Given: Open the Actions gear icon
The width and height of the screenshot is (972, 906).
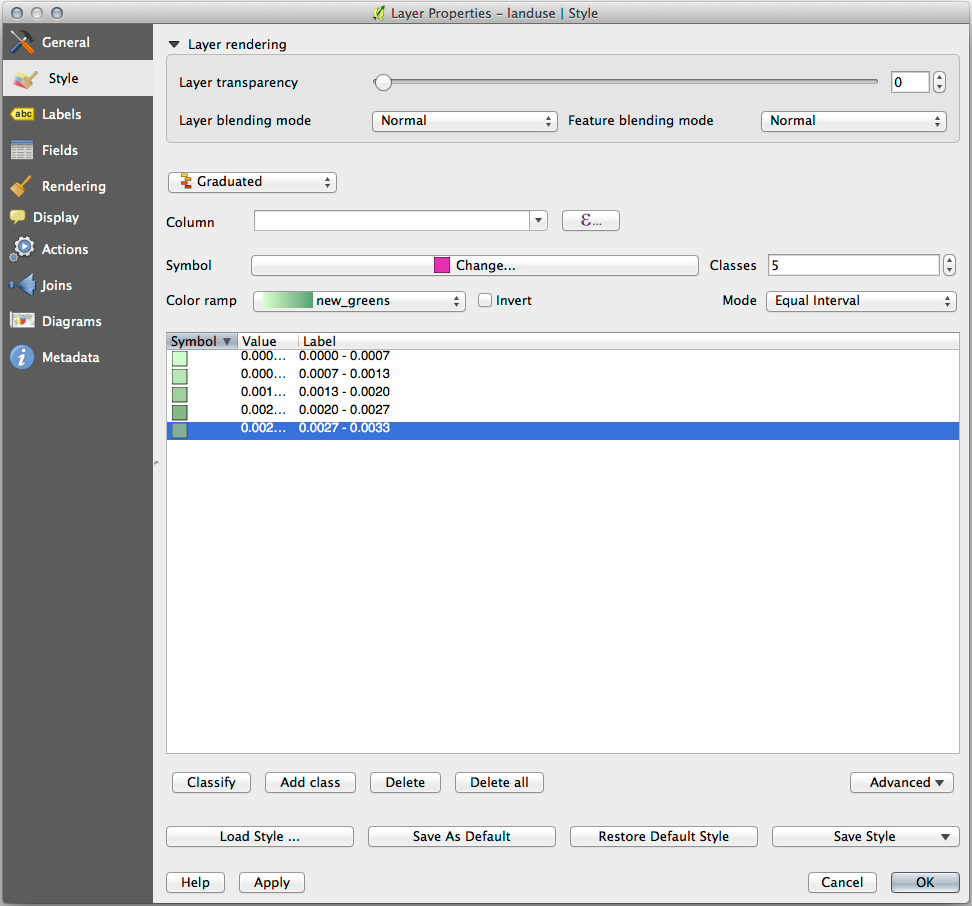Looking at the screenshot, I should pos(22,249).
